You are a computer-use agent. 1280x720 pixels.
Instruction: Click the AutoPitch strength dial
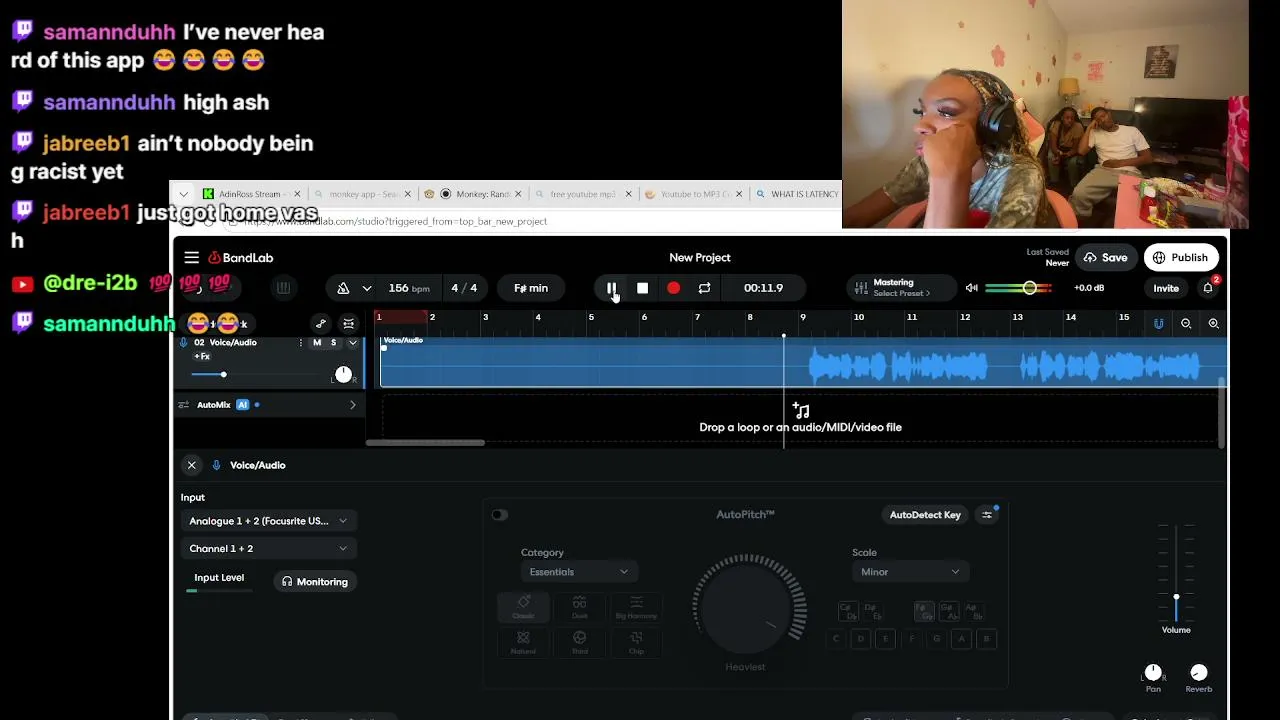(748, 607)
